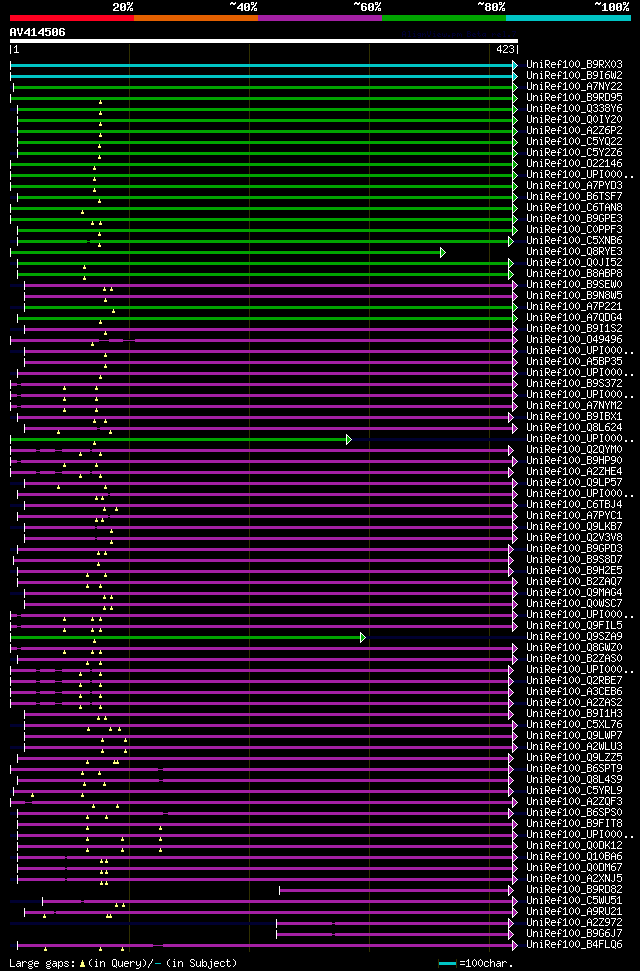Screen dimensions: 640x971
Task: Select UniRef100_B9H2E5 label
Action: coord(574,571)
